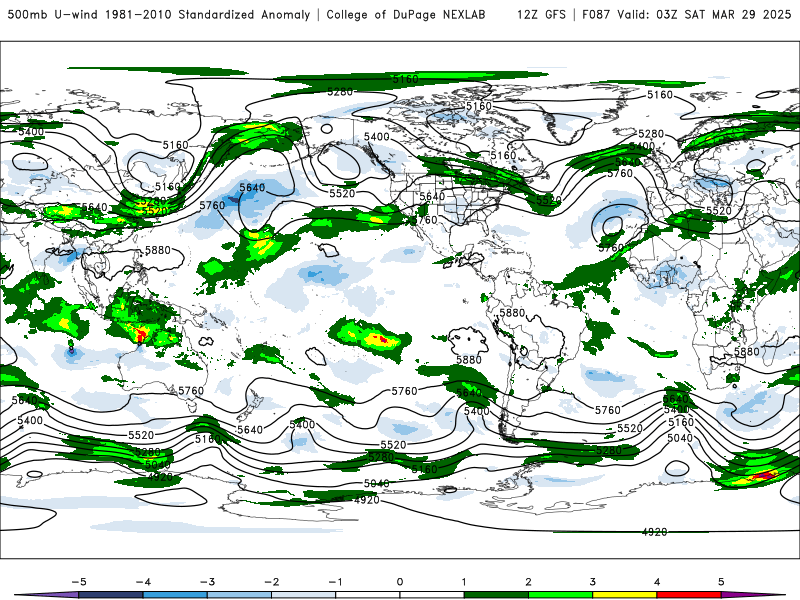Click the '0' colorbar label
Image resolution: width=800 pixels, height=600 pixels.
click(x=400, y=582)
